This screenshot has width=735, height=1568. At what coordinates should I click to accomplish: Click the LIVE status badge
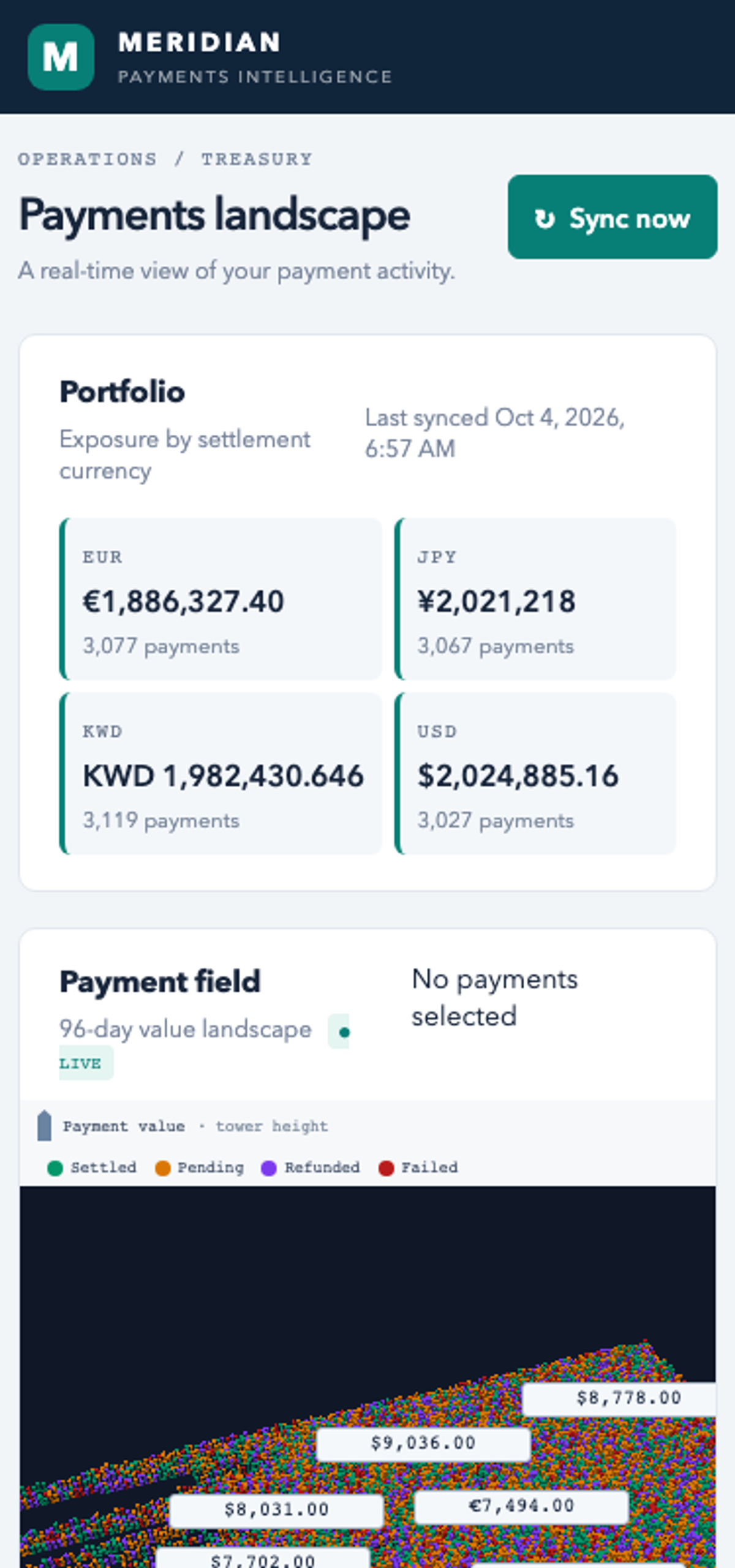86,1063
